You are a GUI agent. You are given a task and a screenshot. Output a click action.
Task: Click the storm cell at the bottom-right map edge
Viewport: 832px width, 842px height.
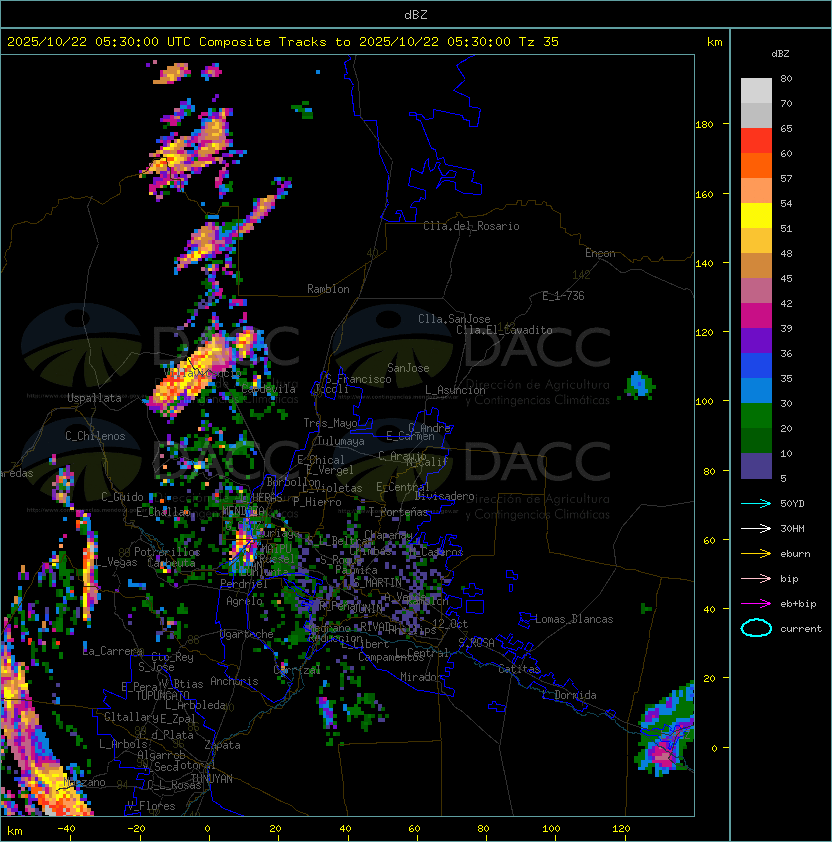coord(666,730)
